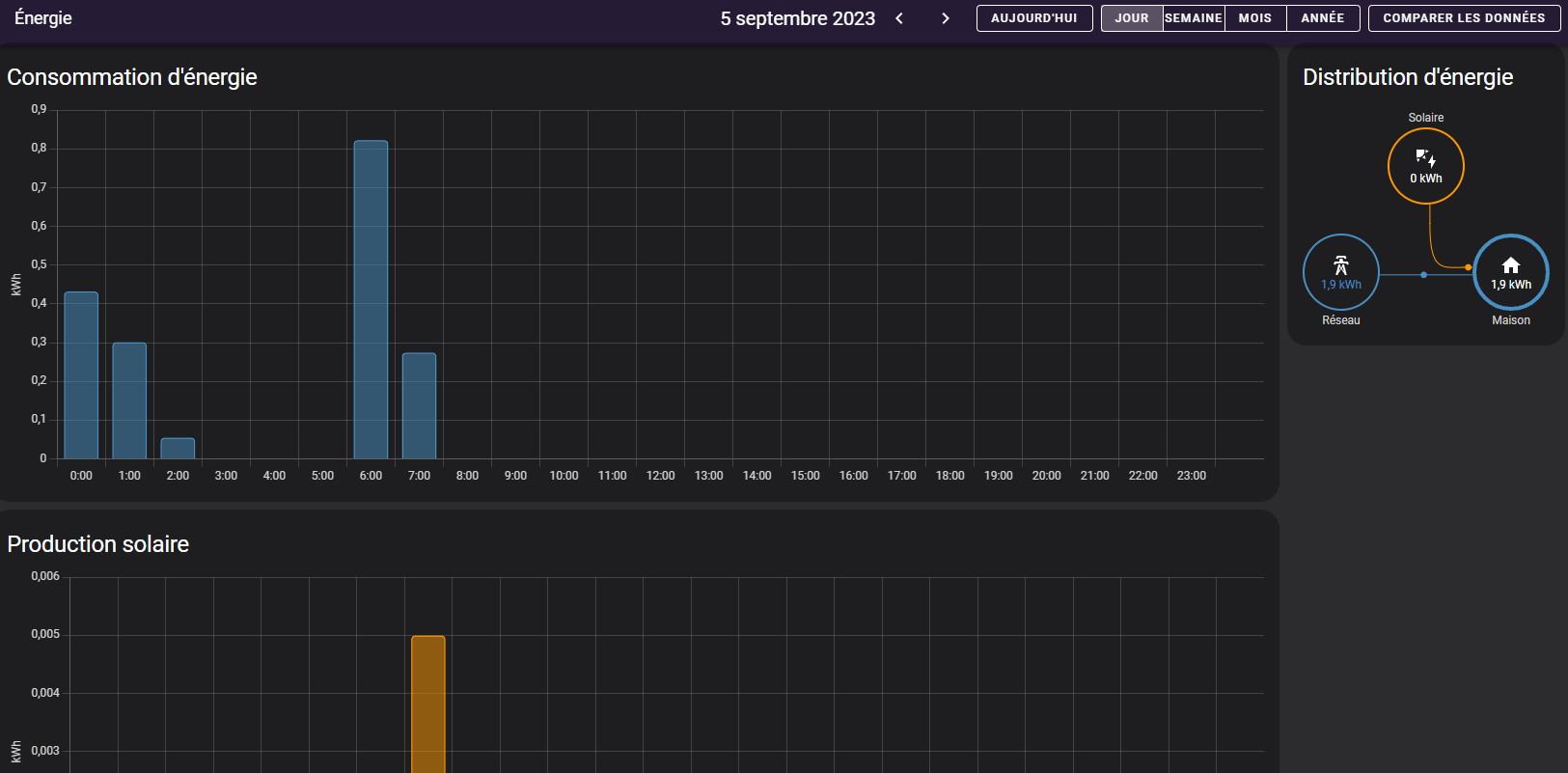This screenshot has height=773, width=1568.
Task: Select the JOUR period view
Action: pyautogui.click(x=1132, y=18)
